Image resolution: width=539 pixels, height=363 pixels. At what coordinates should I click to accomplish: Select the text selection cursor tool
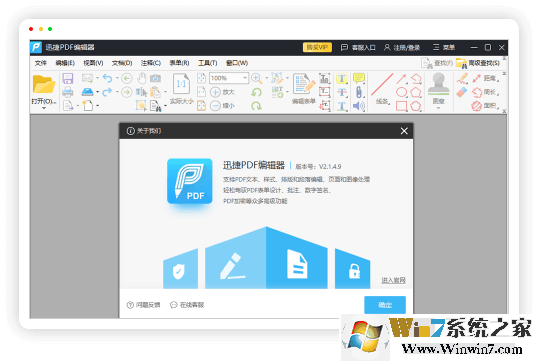(141, 92)
